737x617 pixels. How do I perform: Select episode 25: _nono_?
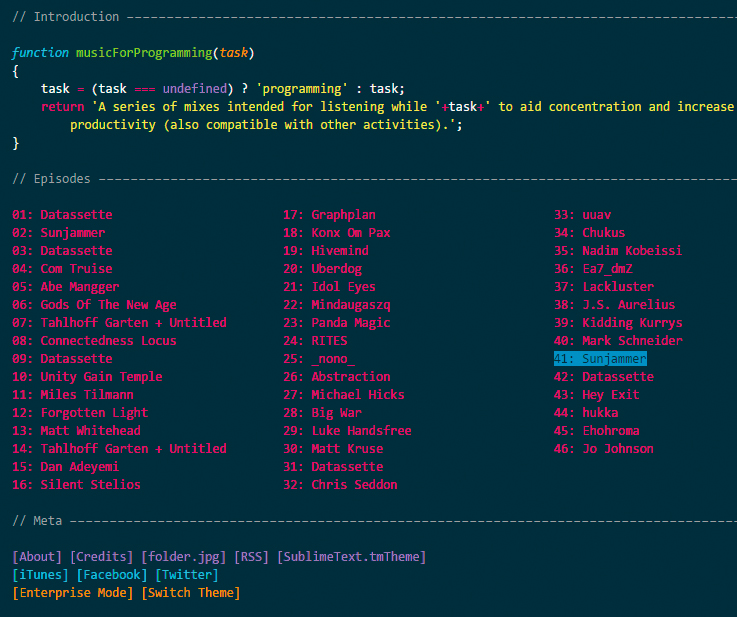[x=318, y=359]
